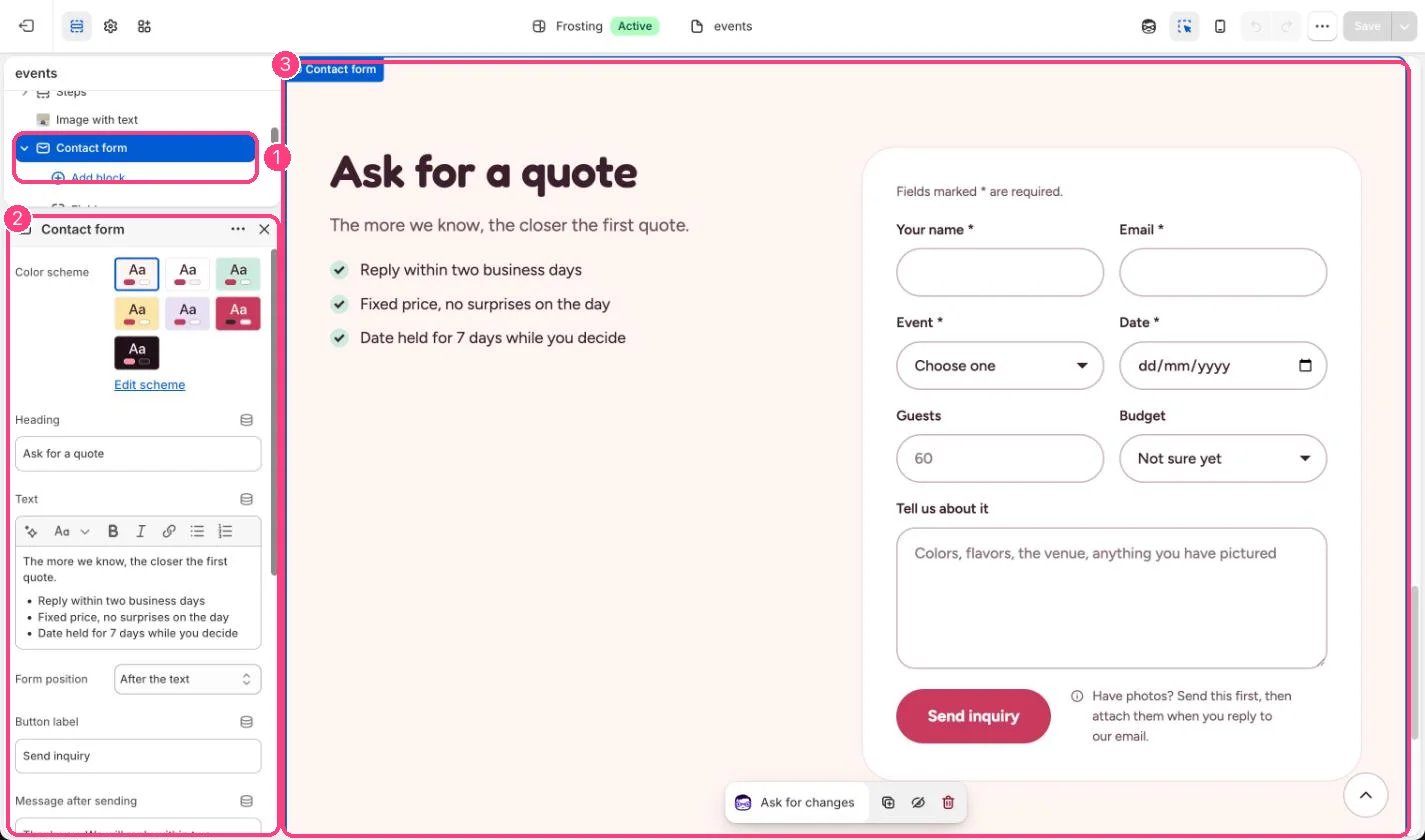Hide section using crossed-eye icon
The image size is (1425, 840).
pos(918,802)
